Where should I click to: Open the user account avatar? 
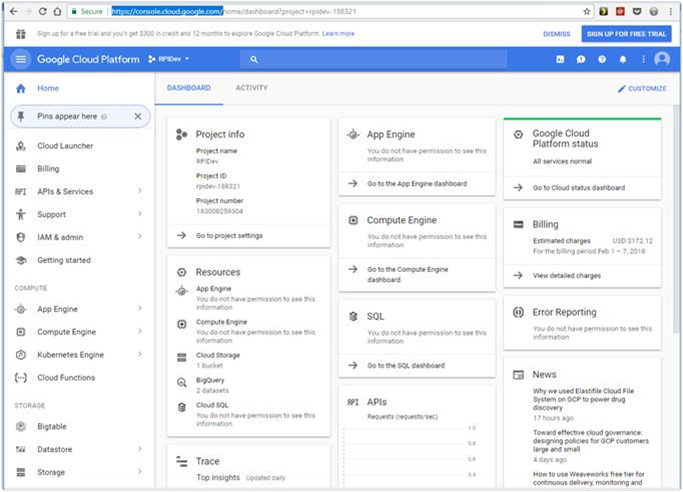click(x=661, y=59)
